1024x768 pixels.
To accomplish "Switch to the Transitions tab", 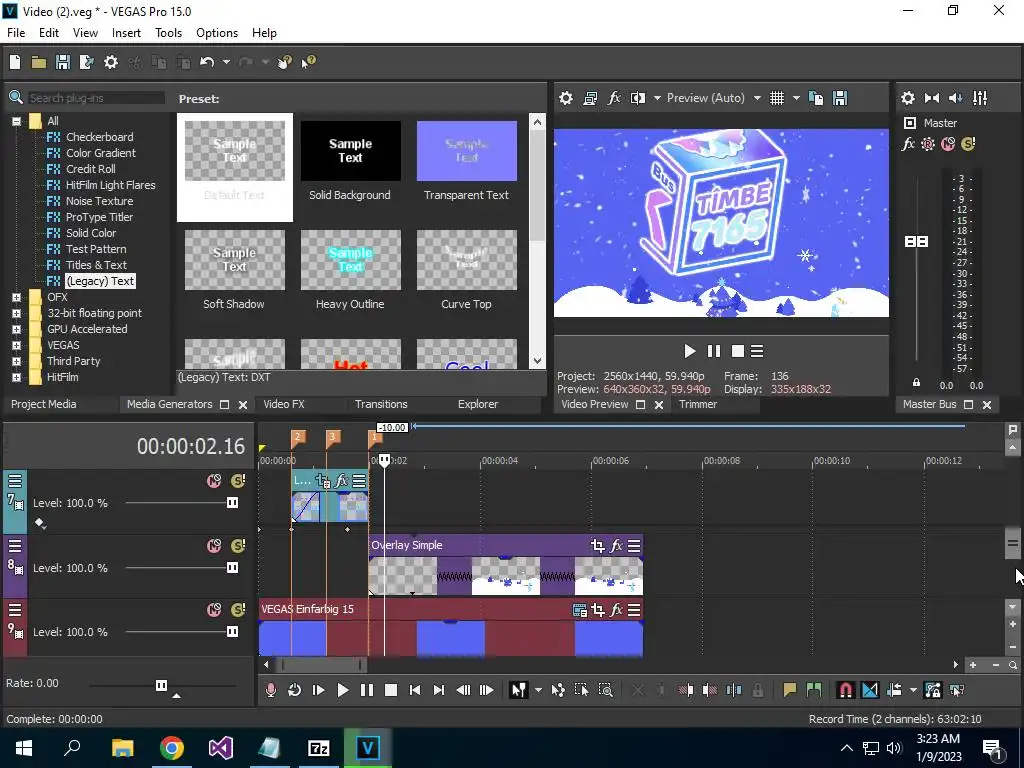I will pyautogui.click(x=381, y=404).
